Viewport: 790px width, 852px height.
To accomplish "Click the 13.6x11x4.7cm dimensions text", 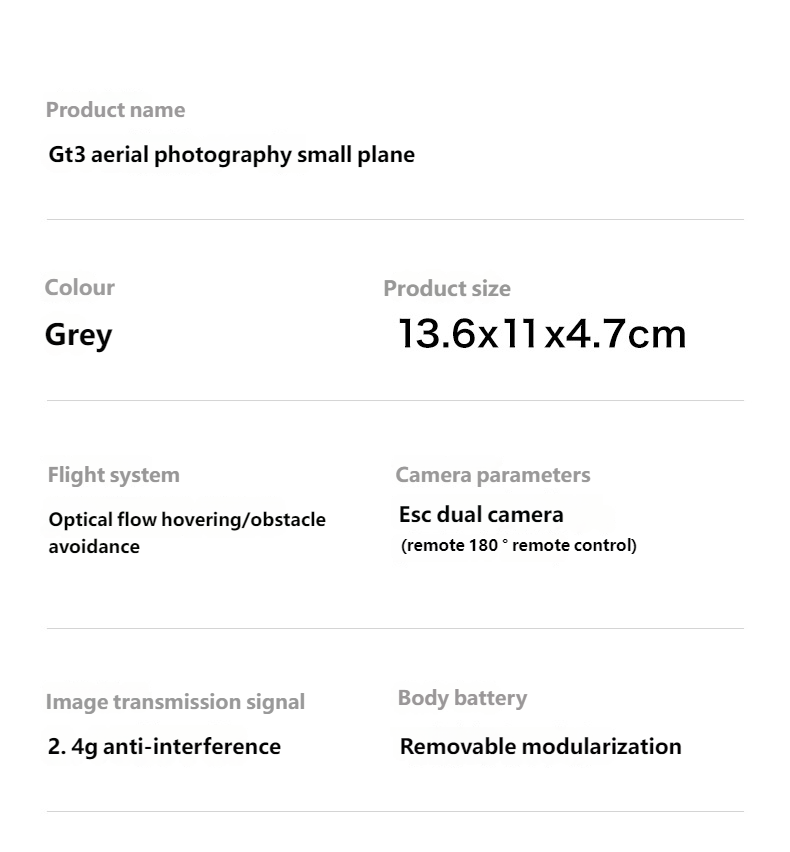I will 542,334.
